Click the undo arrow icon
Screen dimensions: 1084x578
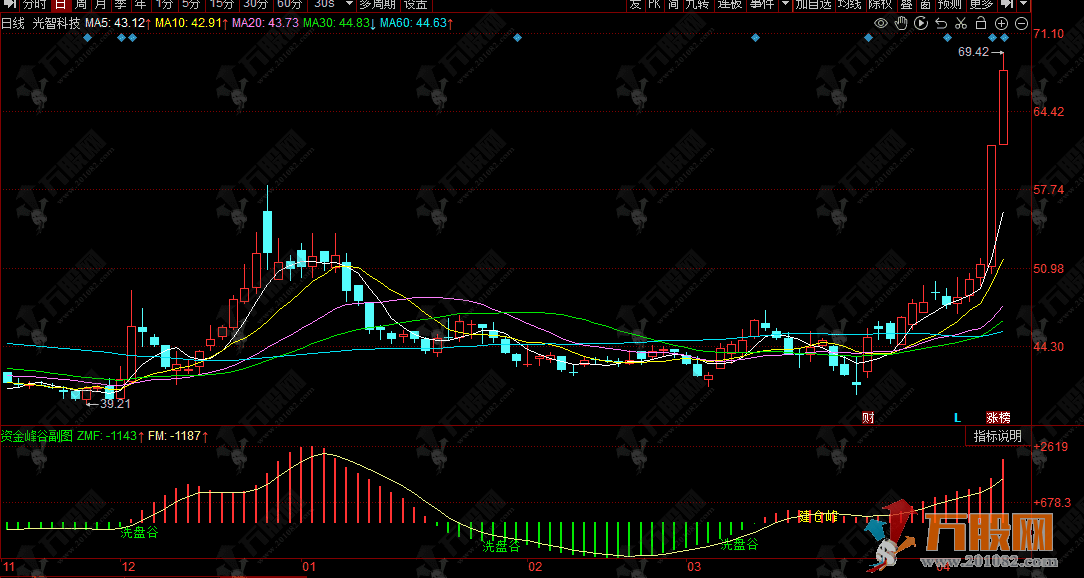pos(942,22)
